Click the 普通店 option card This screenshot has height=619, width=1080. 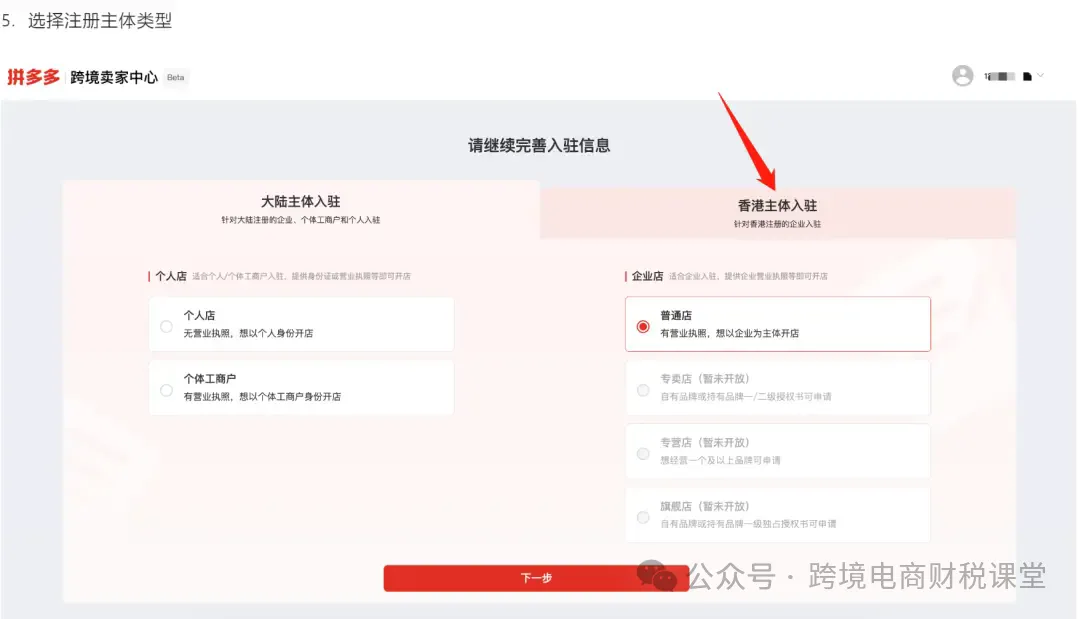778,324
